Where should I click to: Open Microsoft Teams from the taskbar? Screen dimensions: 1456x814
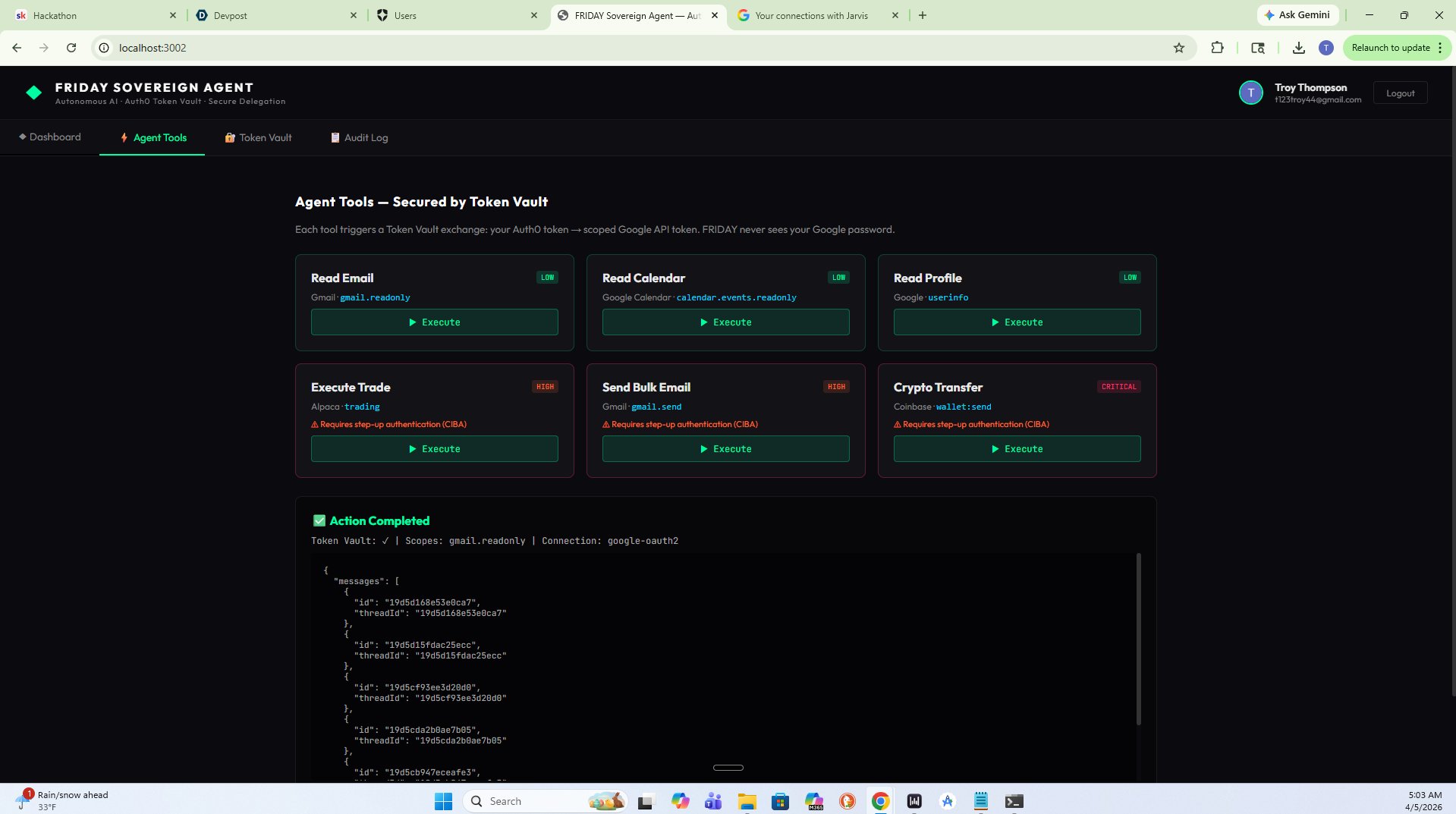click(713, 801)
